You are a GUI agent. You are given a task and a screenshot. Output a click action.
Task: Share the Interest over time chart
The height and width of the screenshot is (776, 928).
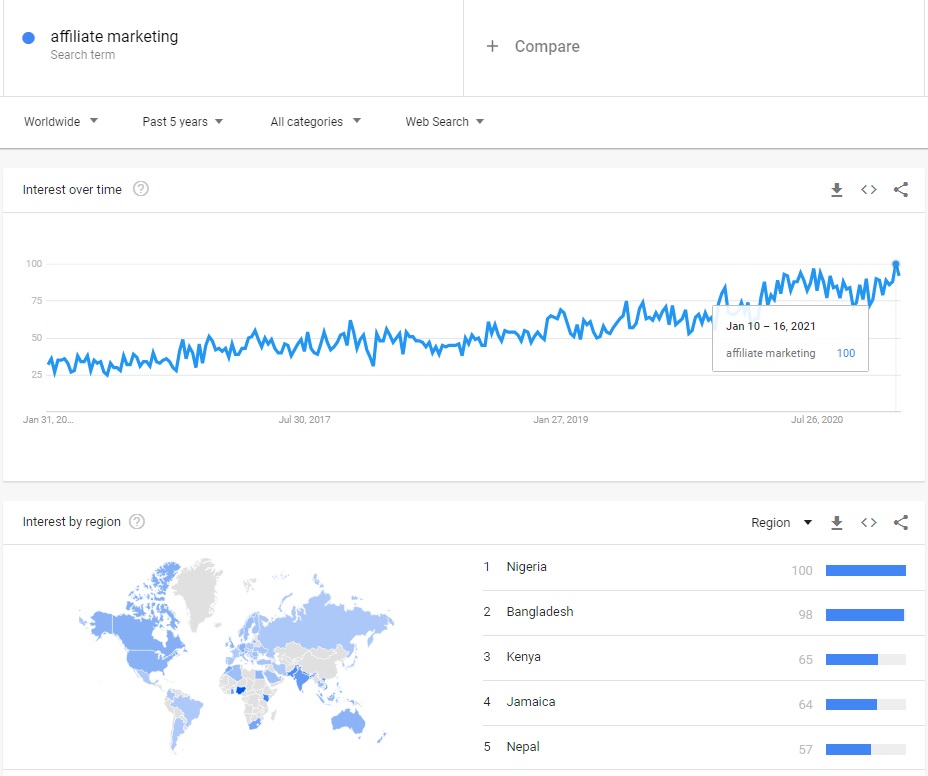click(x=901, y=190)
